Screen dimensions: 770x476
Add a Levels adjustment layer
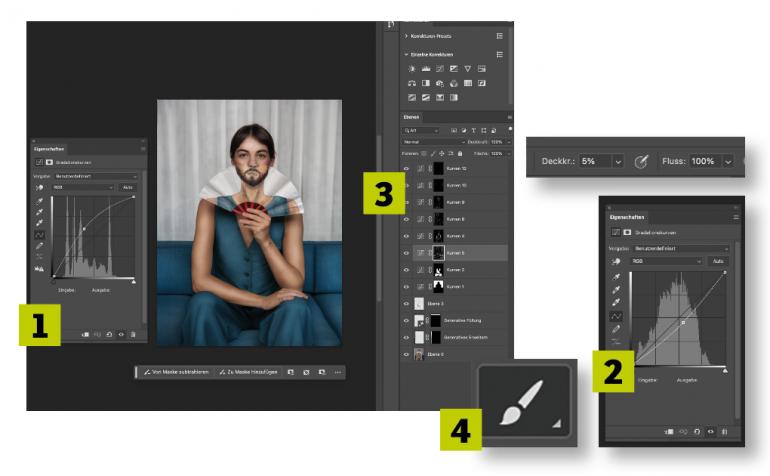pos(426,69)
